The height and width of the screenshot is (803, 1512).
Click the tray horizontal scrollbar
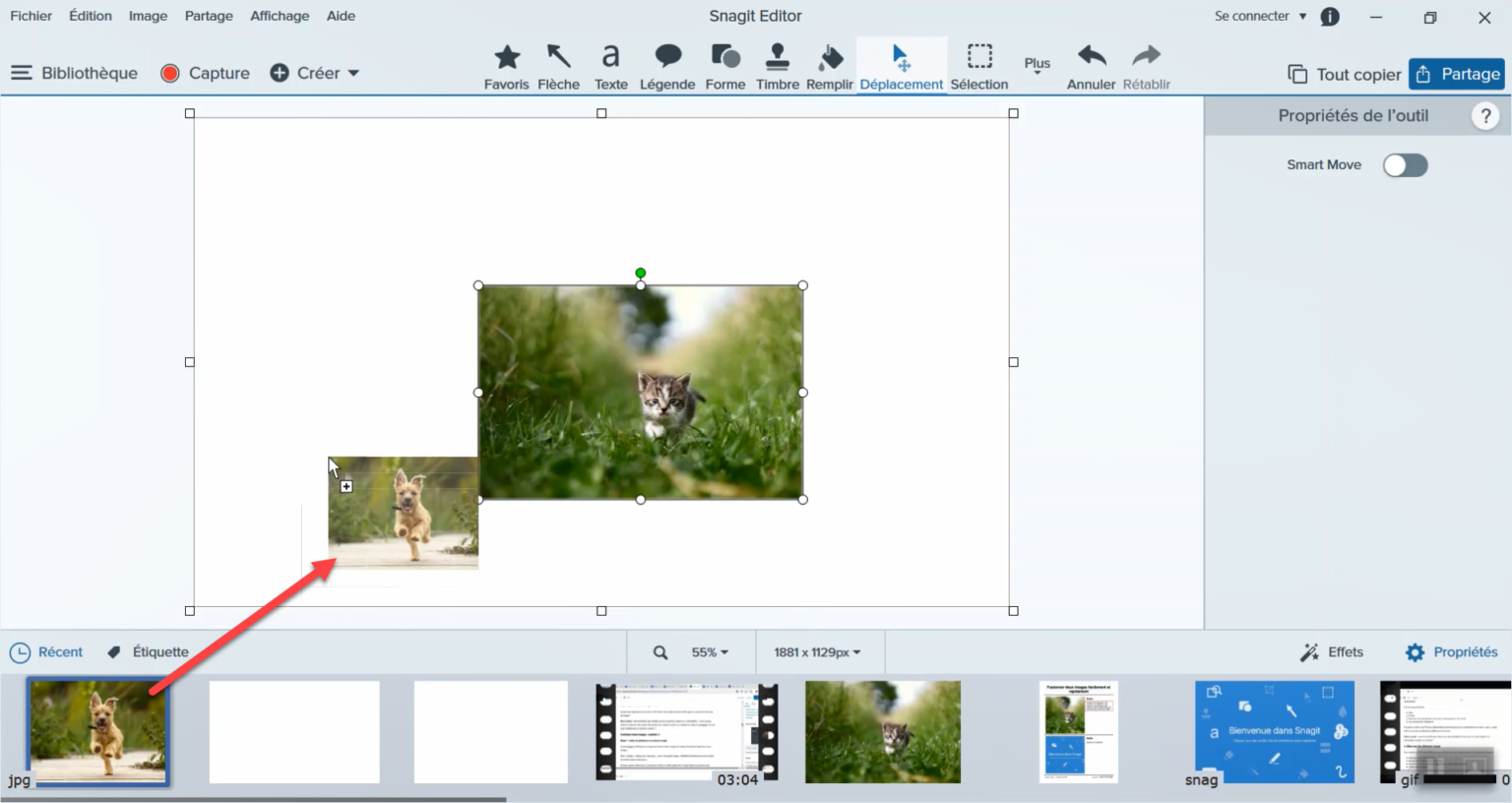pos(253,799)
